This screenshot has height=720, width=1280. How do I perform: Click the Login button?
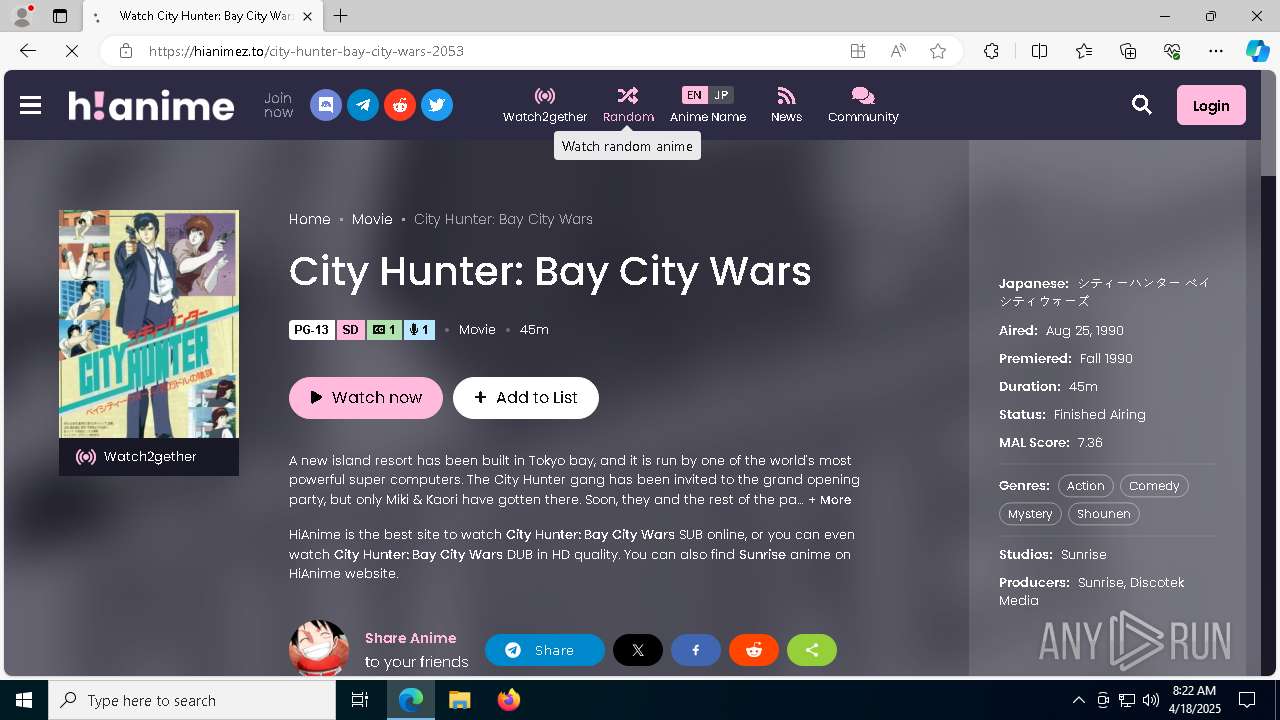1211,105
